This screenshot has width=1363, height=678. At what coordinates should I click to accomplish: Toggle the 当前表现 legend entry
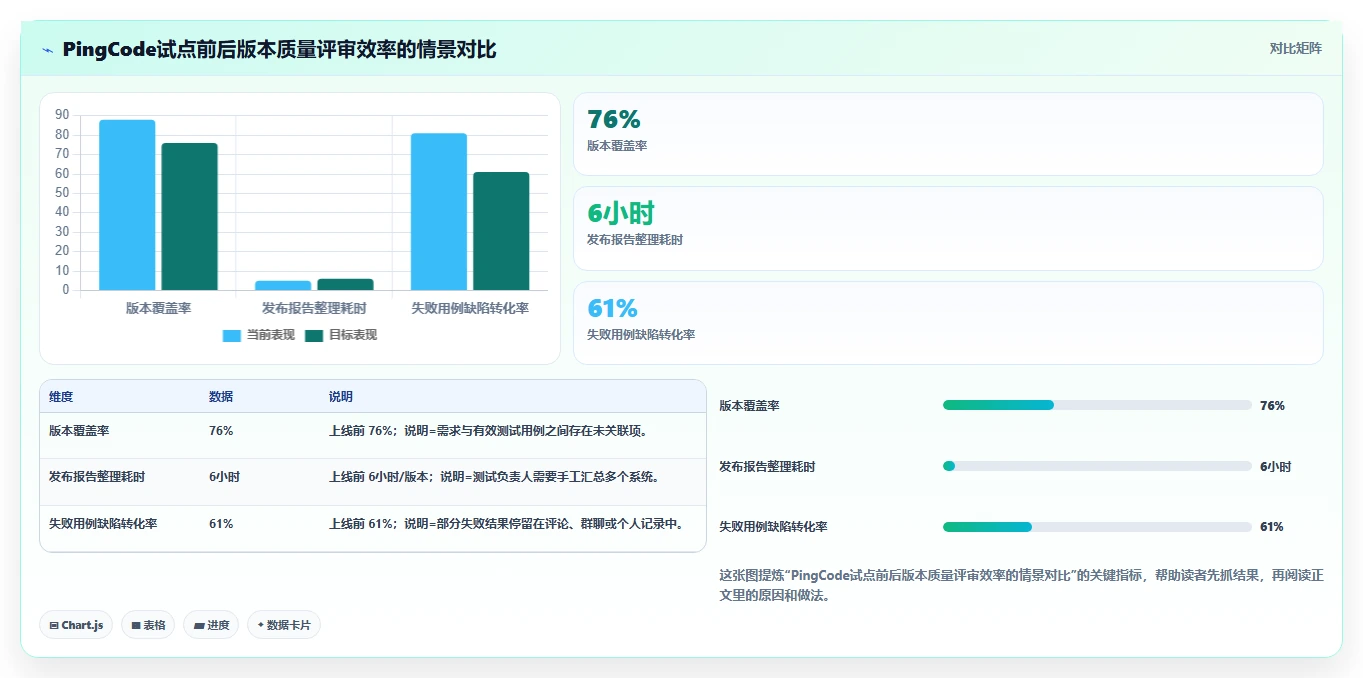[x=259, y=335]
